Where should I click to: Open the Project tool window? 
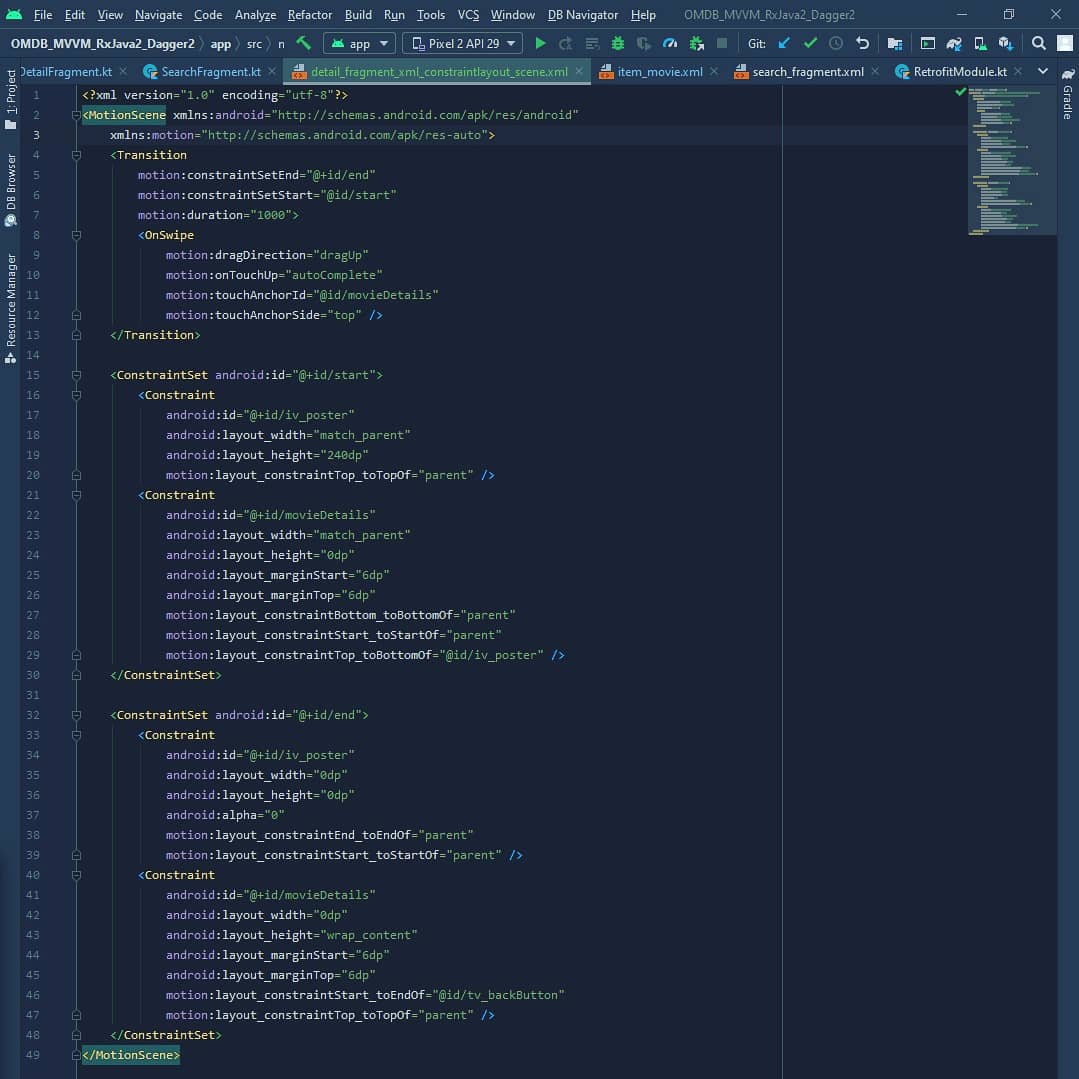click(x=10, y=99)
